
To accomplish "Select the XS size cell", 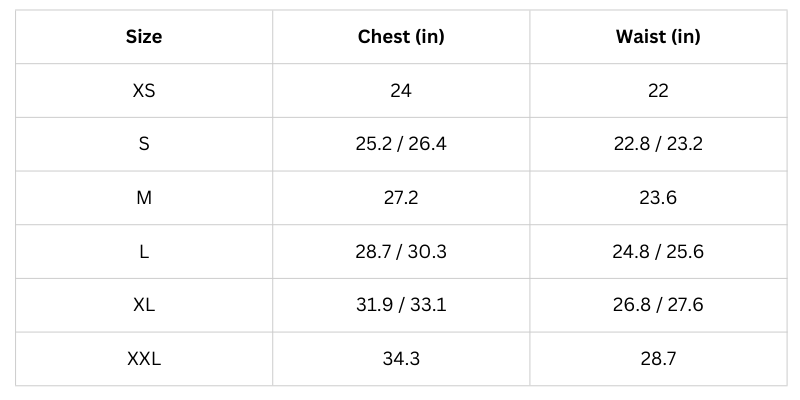I will [x=144, y=90].
